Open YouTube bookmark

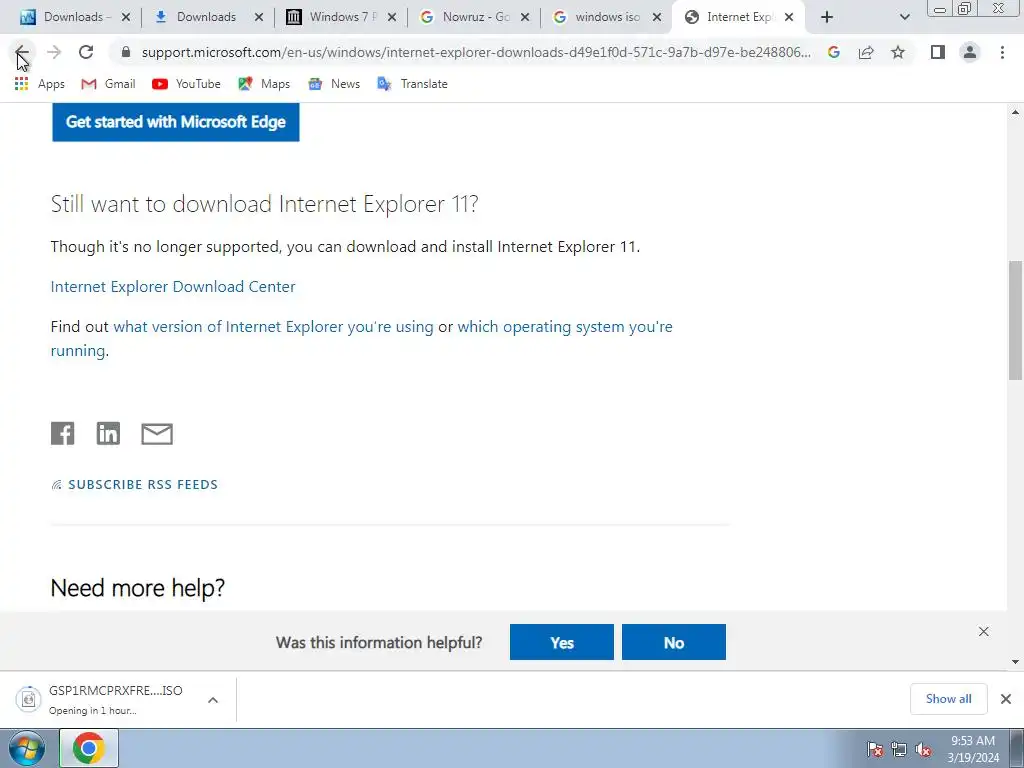click(186, 84)
